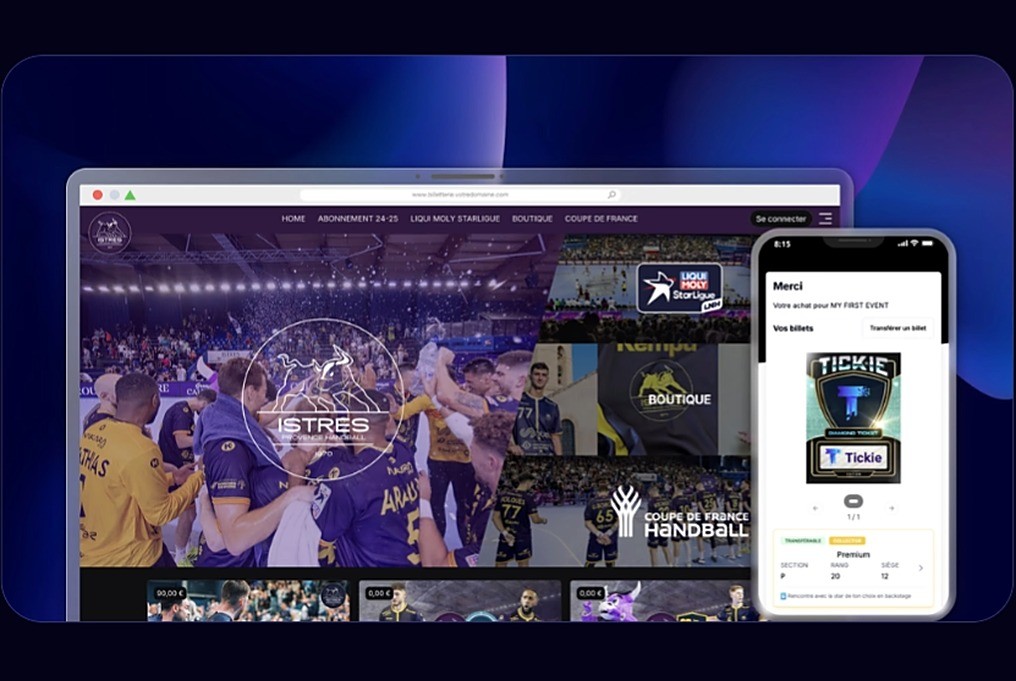This screenshot has width=1016, height=681.
Task: Click the large Istres Provence Handball emblem
Action: coord(323,399)
